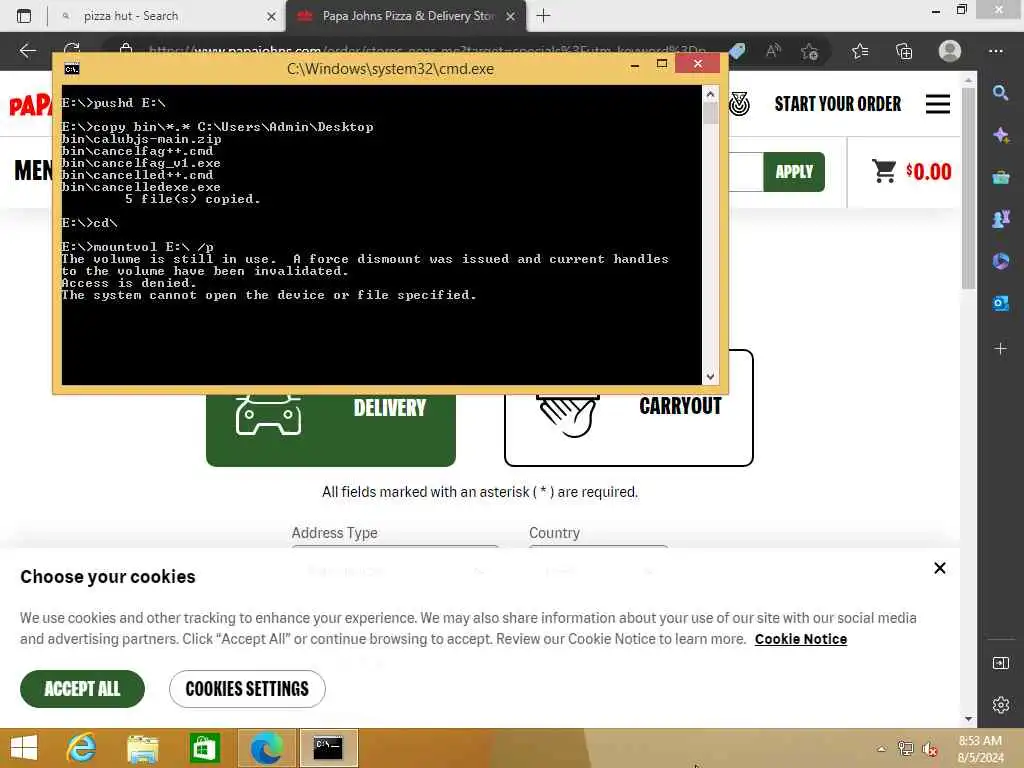Click ACCEPT ALL cookies button

[x=82, y=688]
